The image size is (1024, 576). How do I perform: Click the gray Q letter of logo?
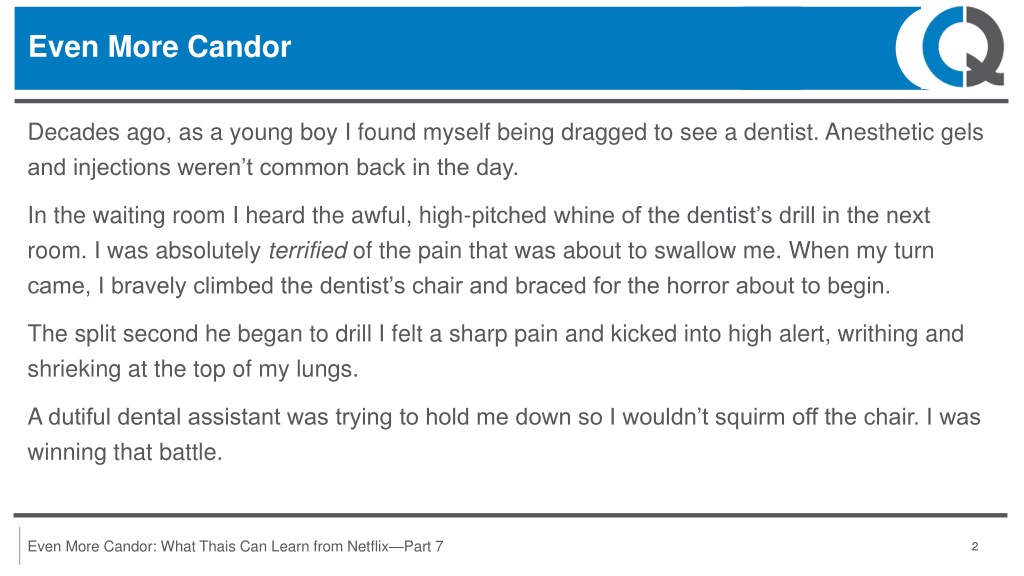pos(987,49)
